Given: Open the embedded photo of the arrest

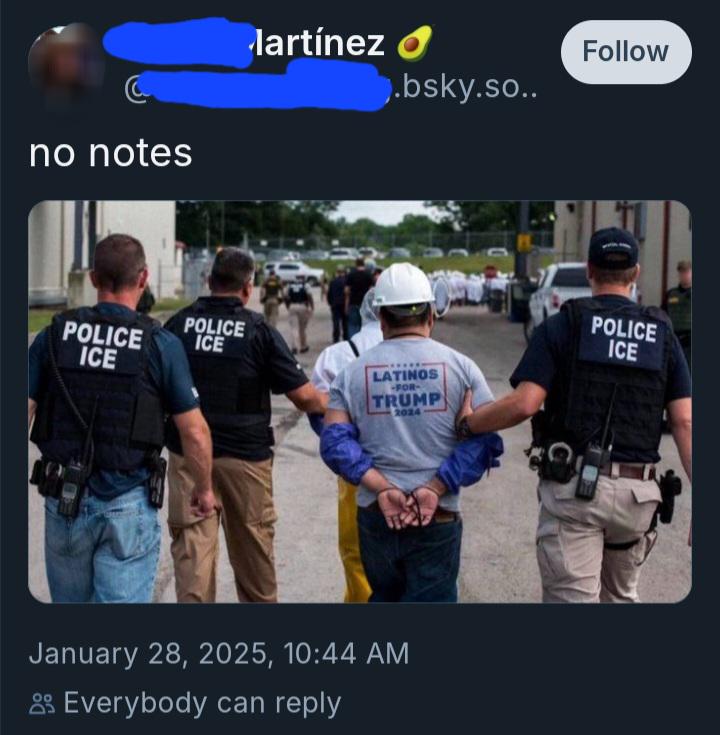Looking at the screenshot, I should 360,401.
